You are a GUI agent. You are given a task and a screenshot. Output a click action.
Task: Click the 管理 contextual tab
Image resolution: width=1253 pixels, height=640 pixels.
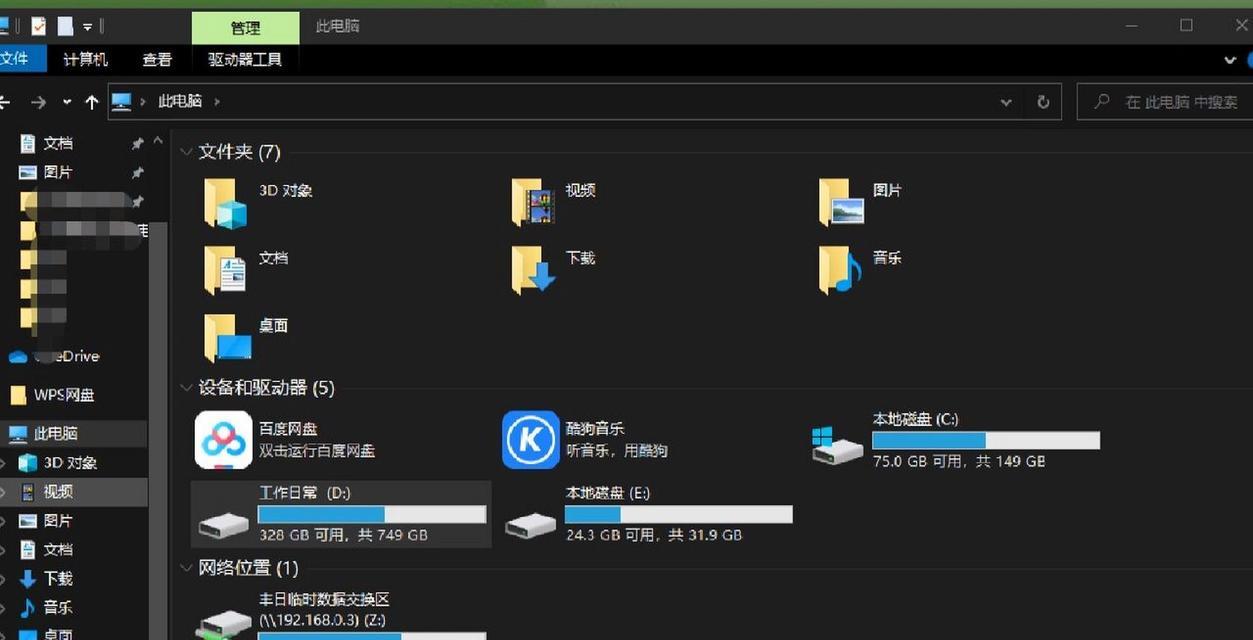(245, 28)
